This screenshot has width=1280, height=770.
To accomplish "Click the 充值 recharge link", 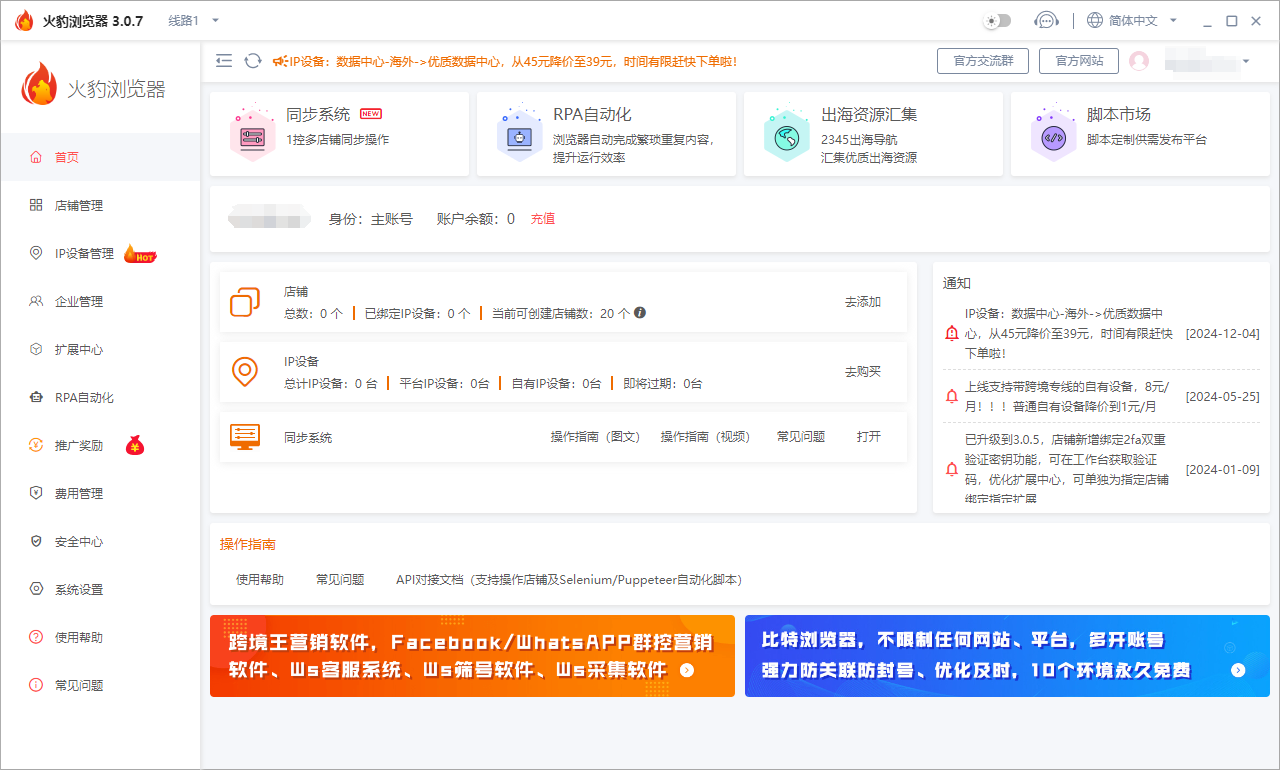I will [x=543, y=219].
